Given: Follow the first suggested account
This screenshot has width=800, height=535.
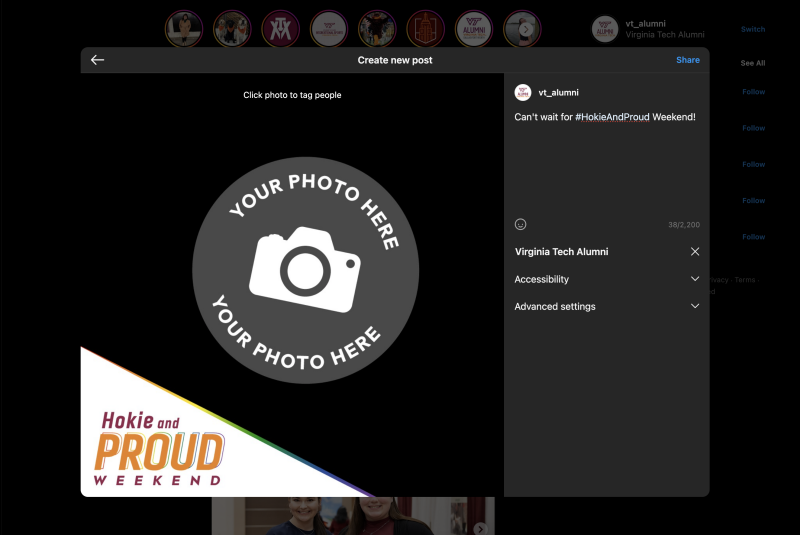Looking at the screenshot, I should (x=754, y=92).
